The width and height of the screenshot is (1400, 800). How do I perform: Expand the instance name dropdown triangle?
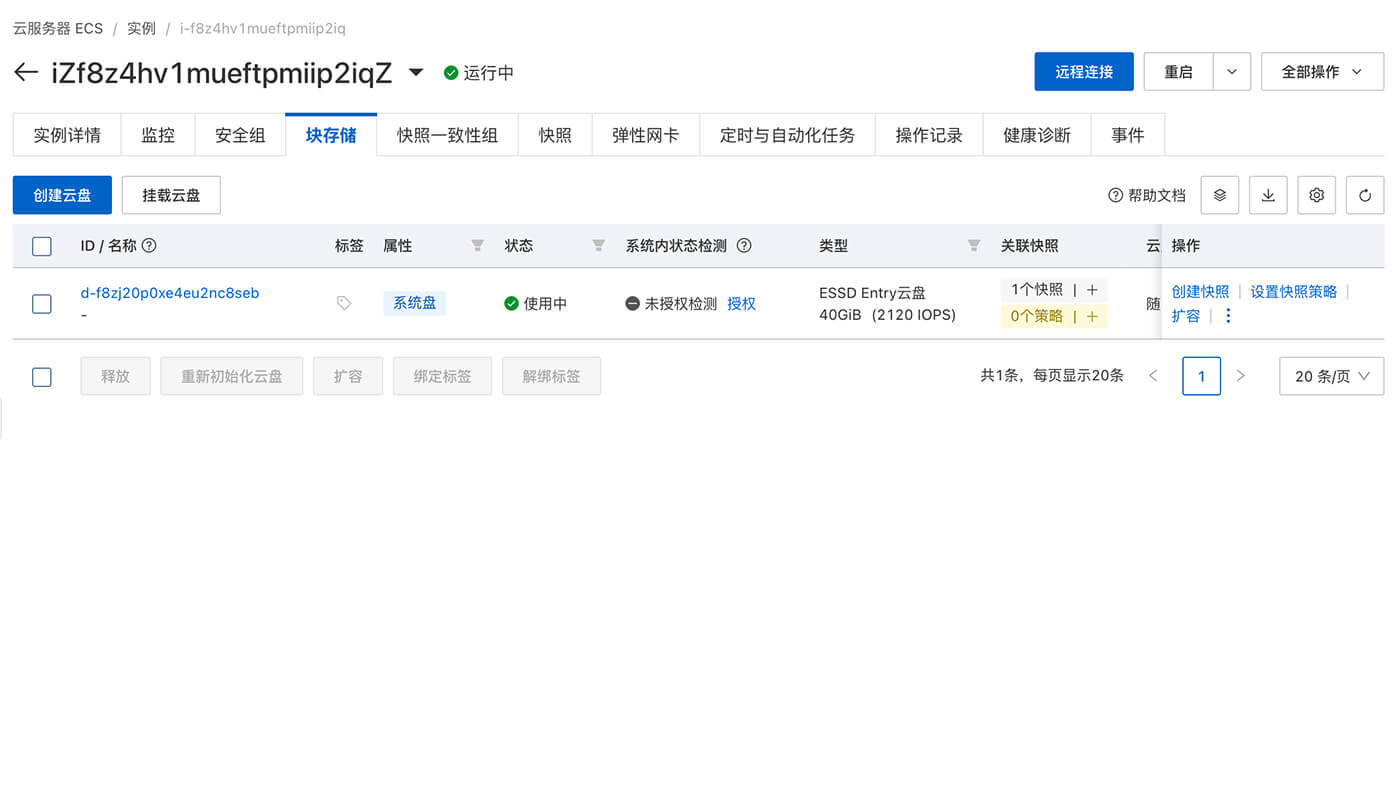[417, 72]
